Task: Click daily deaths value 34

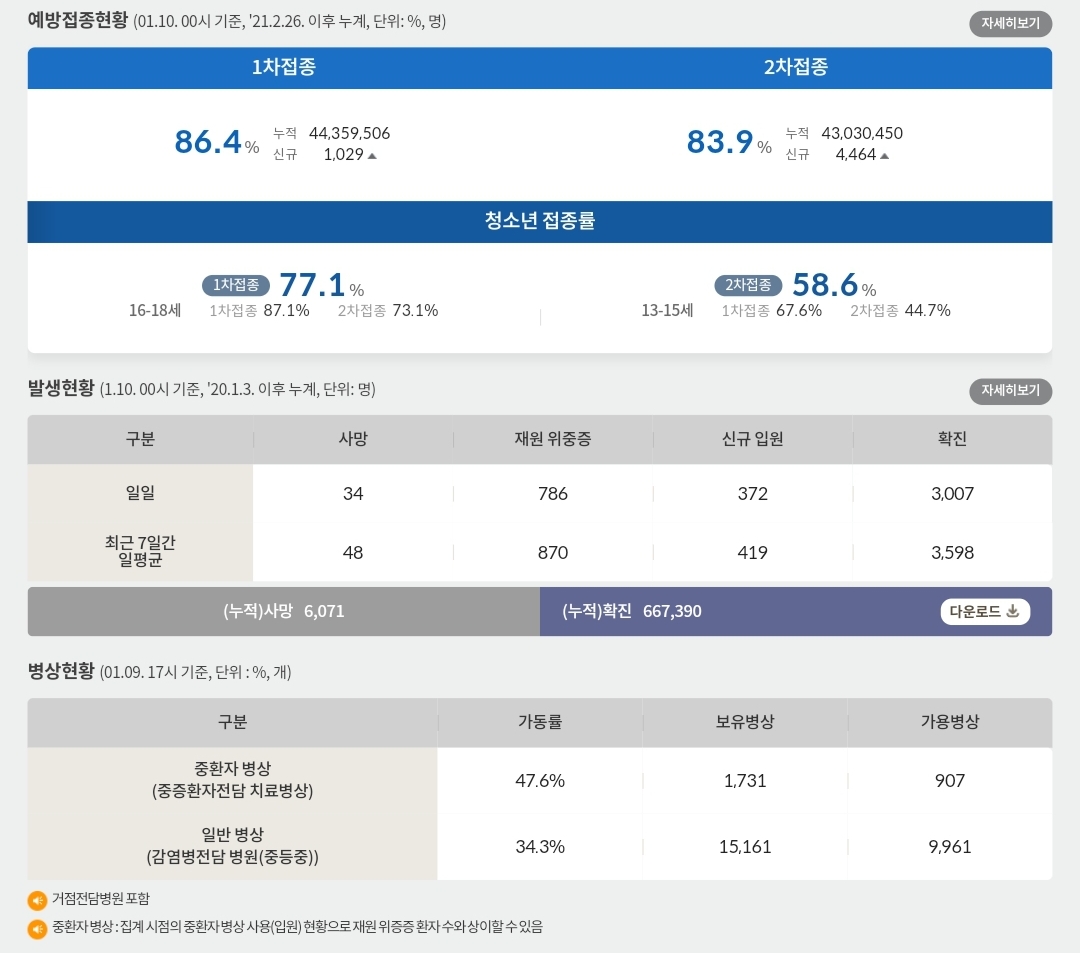Action: (353, 494)
